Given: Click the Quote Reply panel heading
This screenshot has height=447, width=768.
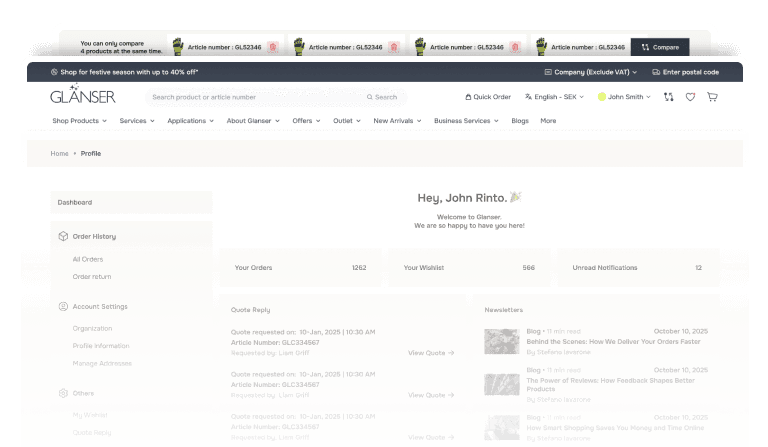Looking at the screenshot, I should coord(250,310).
